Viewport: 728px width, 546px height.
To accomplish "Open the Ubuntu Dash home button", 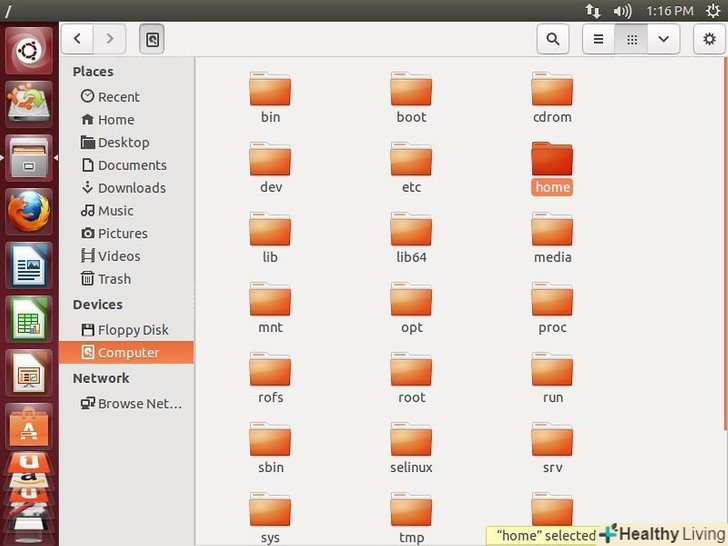I will coord(29,50).
